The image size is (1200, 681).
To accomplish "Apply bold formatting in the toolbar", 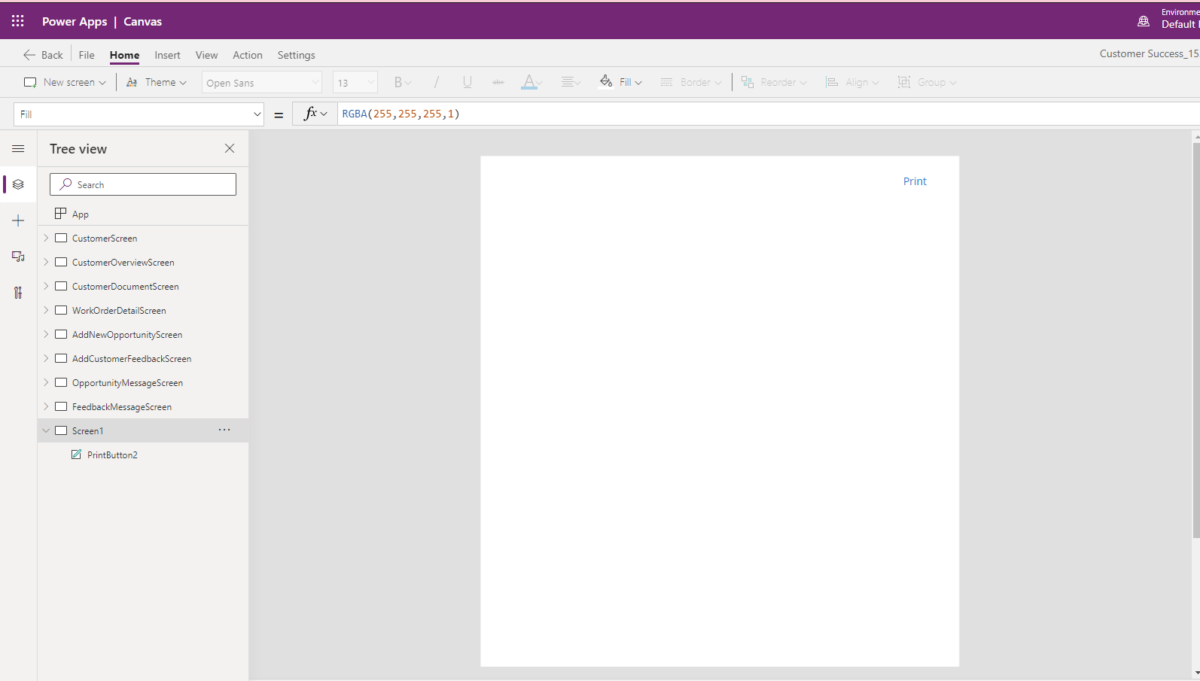I will [397, 82].
